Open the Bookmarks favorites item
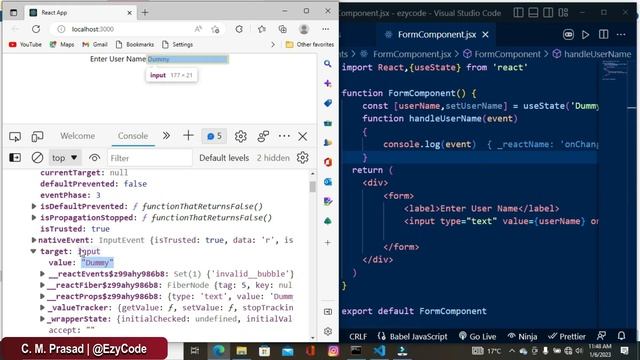 (x=135, y=44)
